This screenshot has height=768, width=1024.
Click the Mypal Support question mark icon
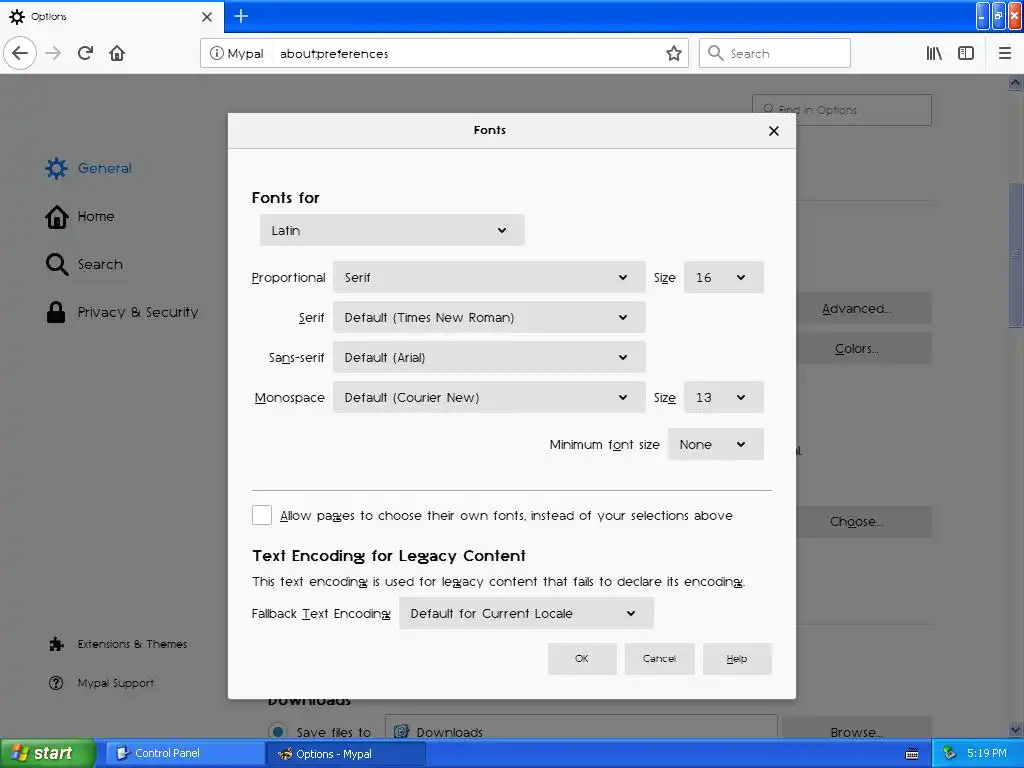coord(56,683)
